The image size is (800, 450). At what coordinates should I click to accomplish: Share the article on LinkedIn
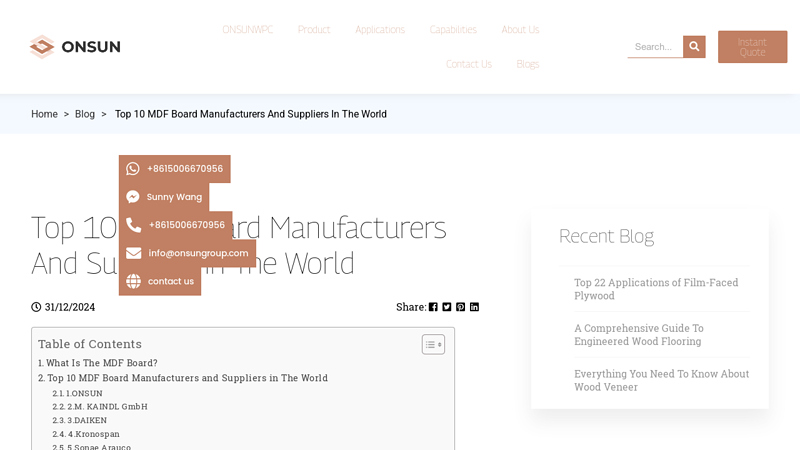(x=474, y=307)
